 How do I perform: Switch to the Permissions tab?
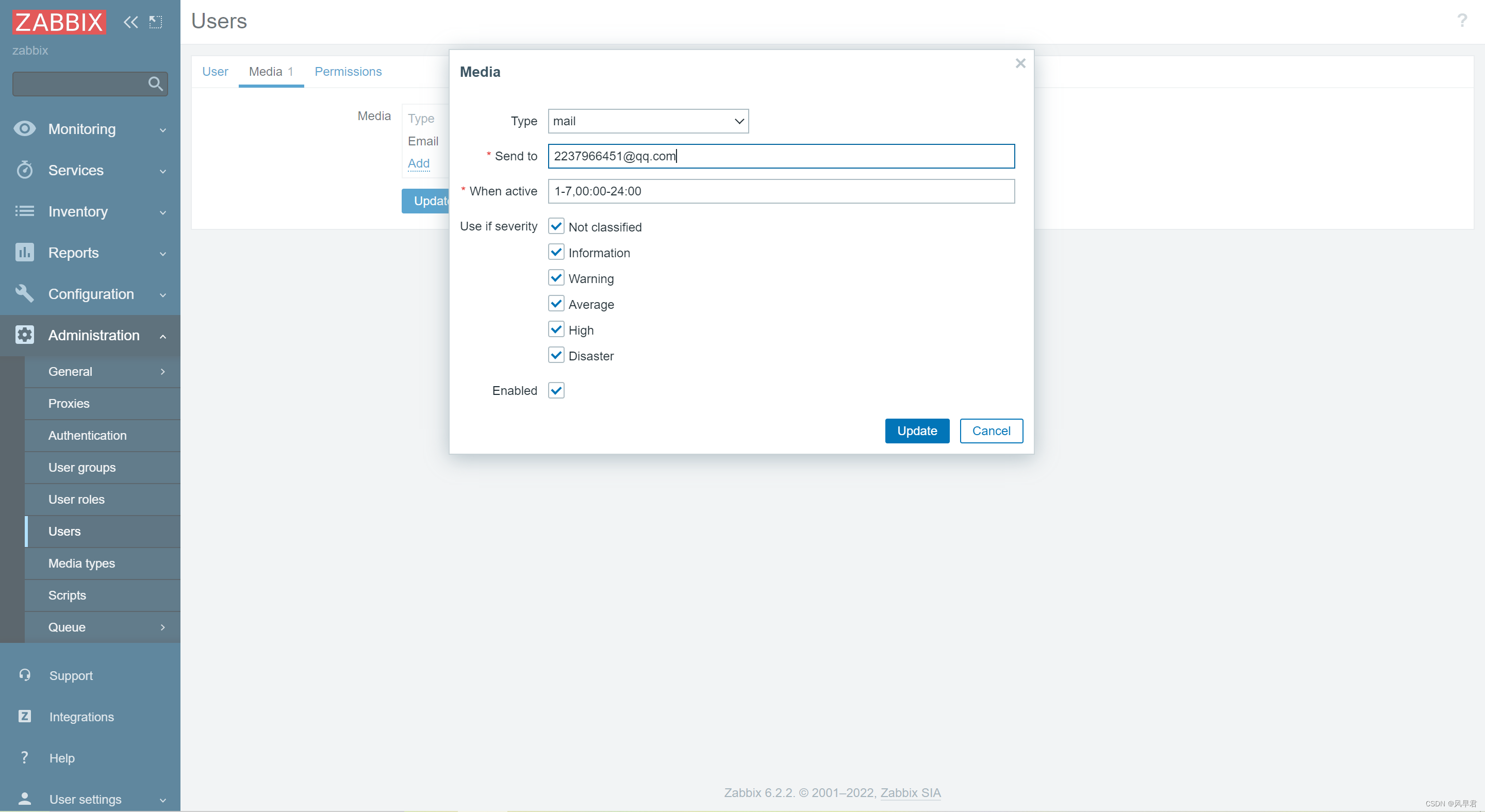tap(347, 71)
